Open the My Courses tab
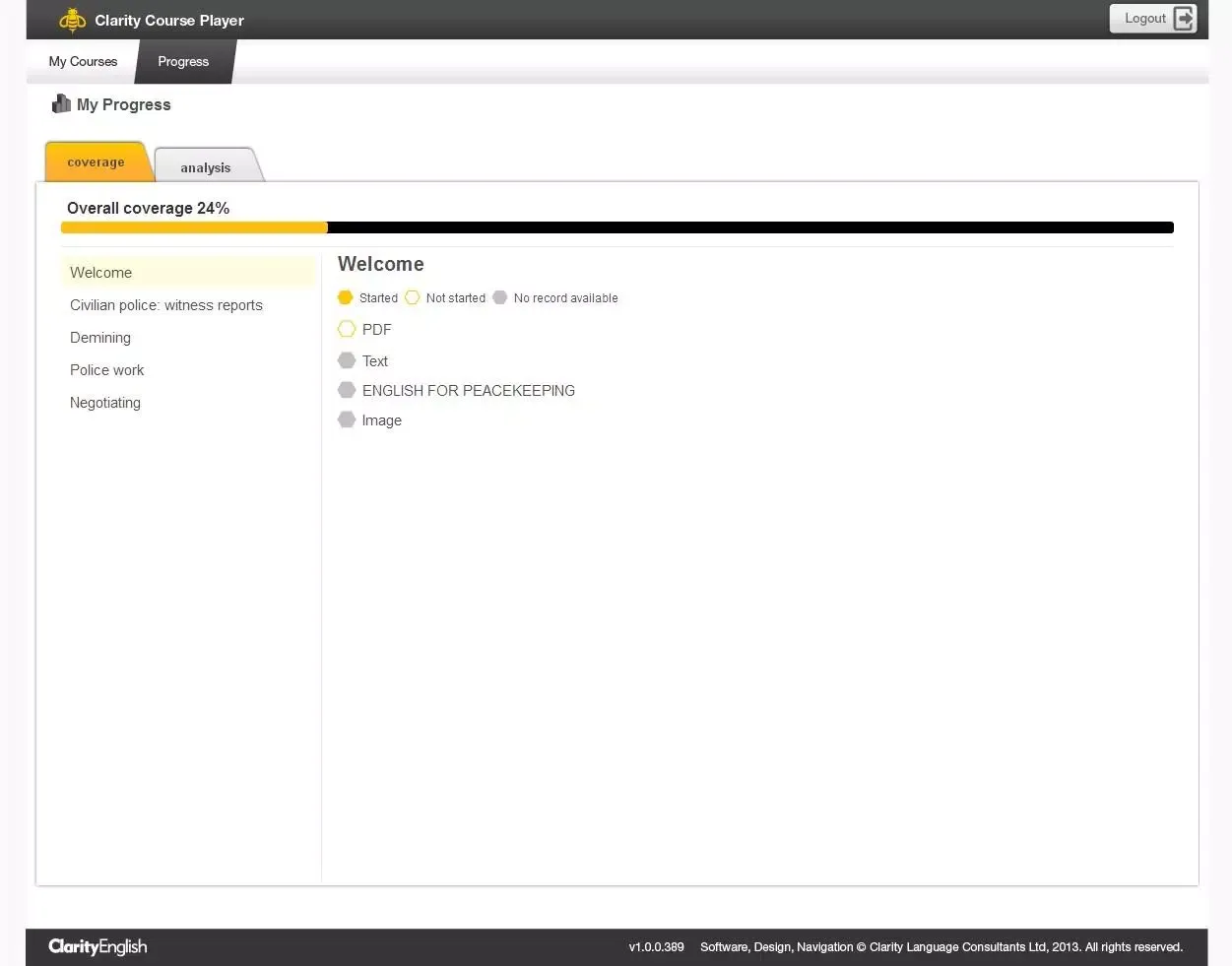This screenshot has height=966, width=1232. pyautogui.click(x=83, y=61)
